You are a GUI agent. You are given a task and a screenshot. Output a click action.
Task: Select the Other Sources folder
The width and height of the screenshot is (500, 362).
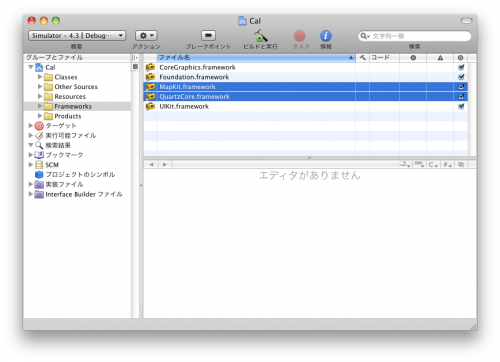49,87
